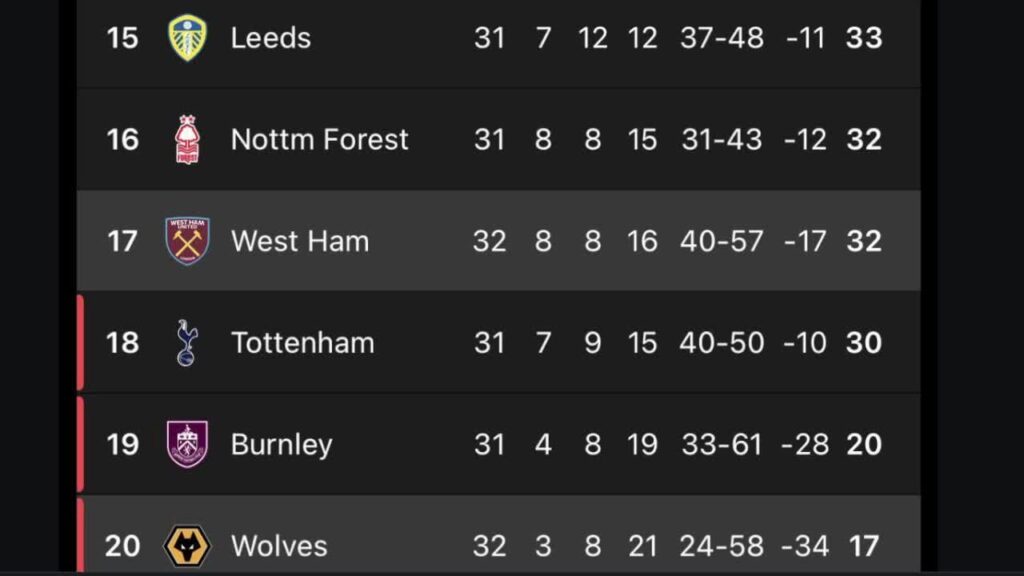
Task: Open the Wolves team page
Action: 278,546
